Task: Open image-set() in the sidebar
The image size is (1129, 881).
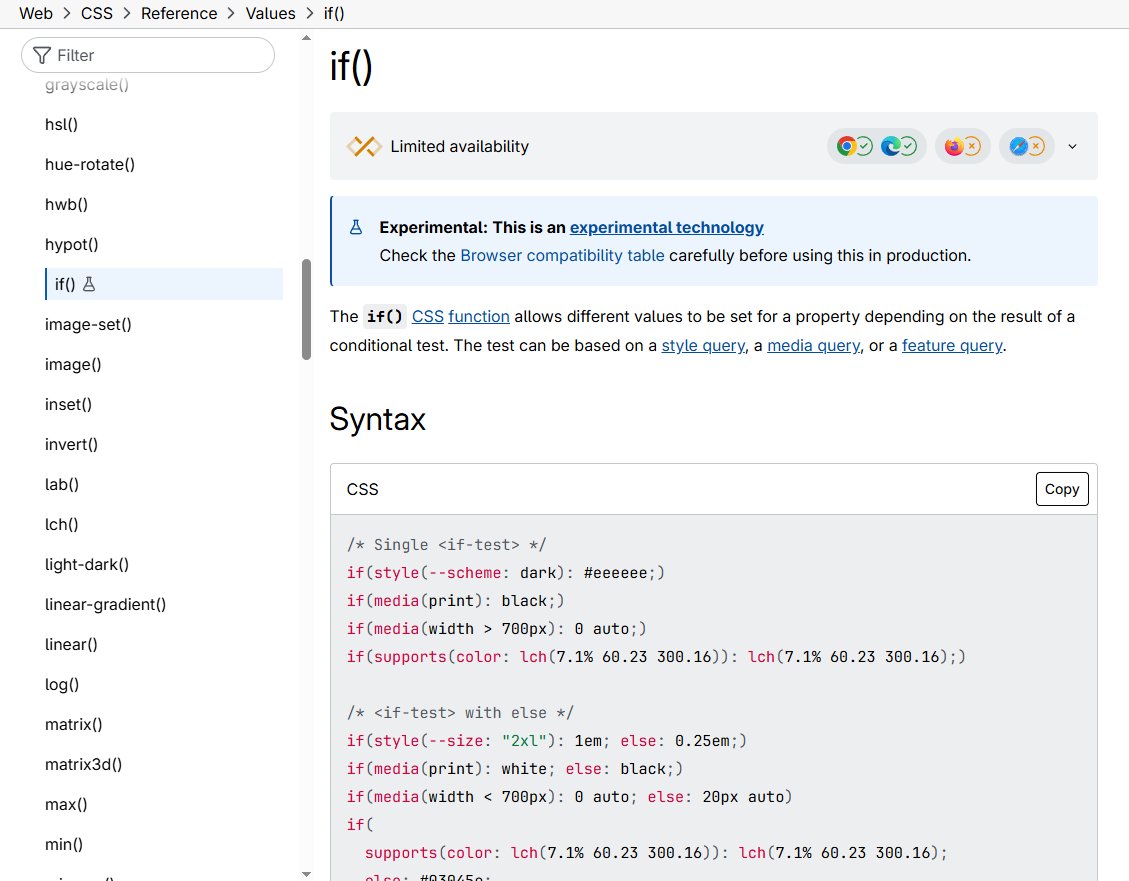Action: [x=88, y=325]
